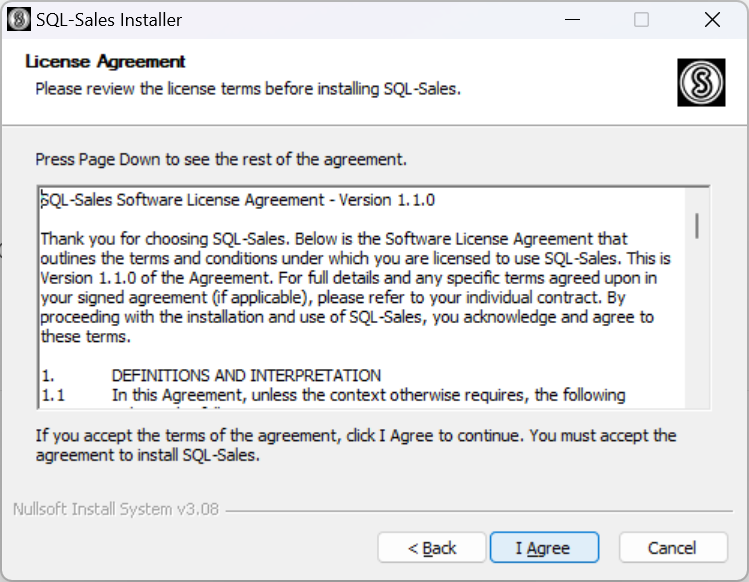Close the SQL-Sales Installer window
This screenshot has width=749, height=582.
coord(712,20)
